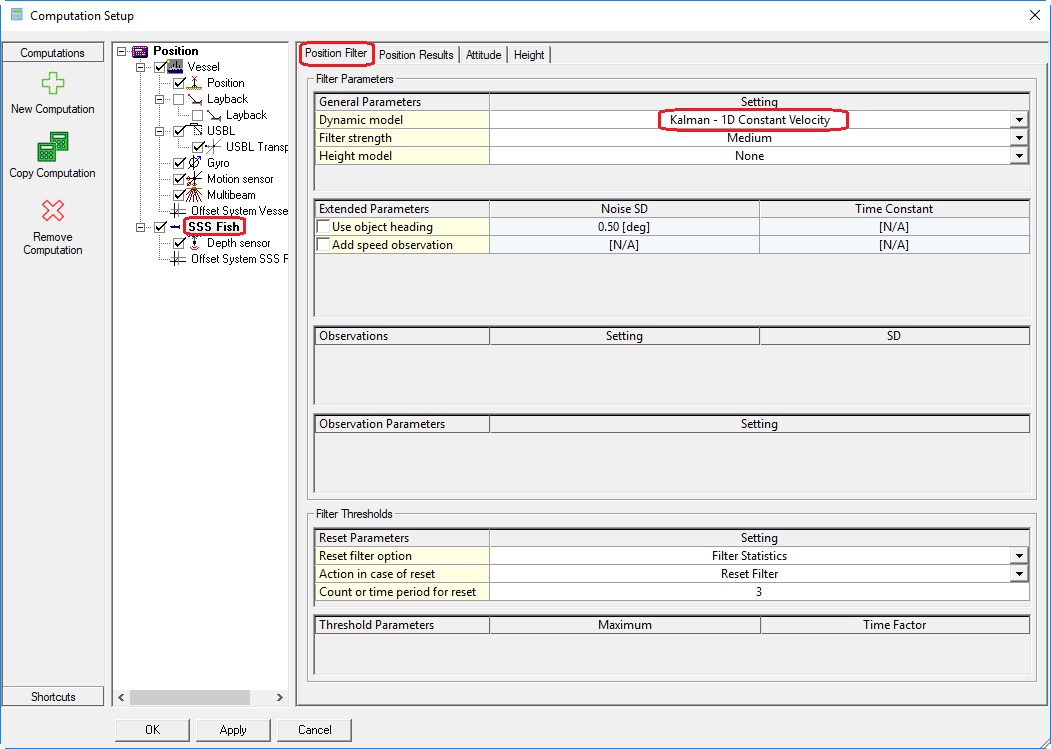Select the Multibeam sensor icon
The width and height of the screenshot is (1051, 749).
[x=195, y=195]
